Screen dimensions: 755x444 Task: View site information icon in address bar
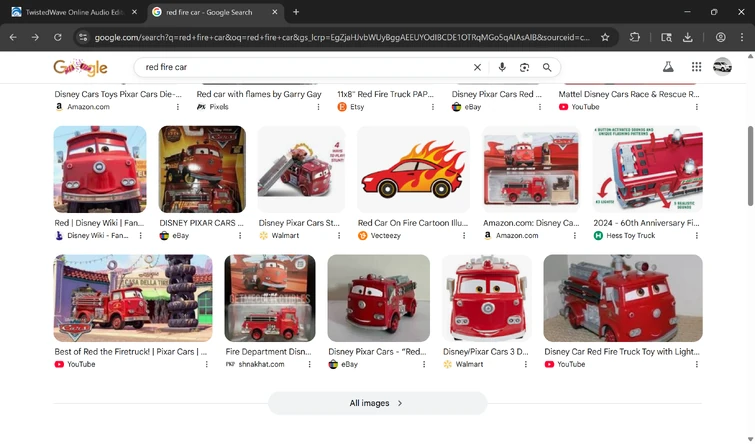[x=83, y=37]
